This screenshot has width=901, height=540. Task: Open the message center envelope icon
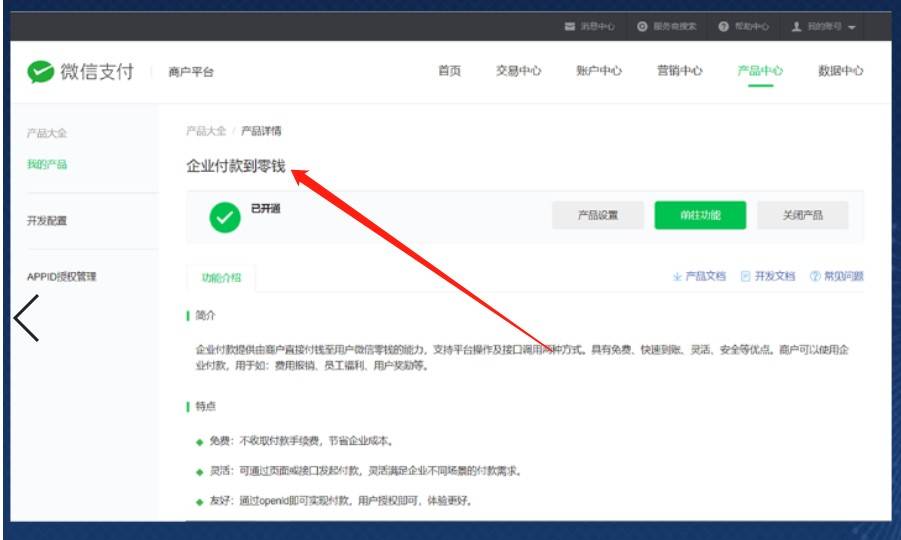pyautogui.click(x=569, y=26)
